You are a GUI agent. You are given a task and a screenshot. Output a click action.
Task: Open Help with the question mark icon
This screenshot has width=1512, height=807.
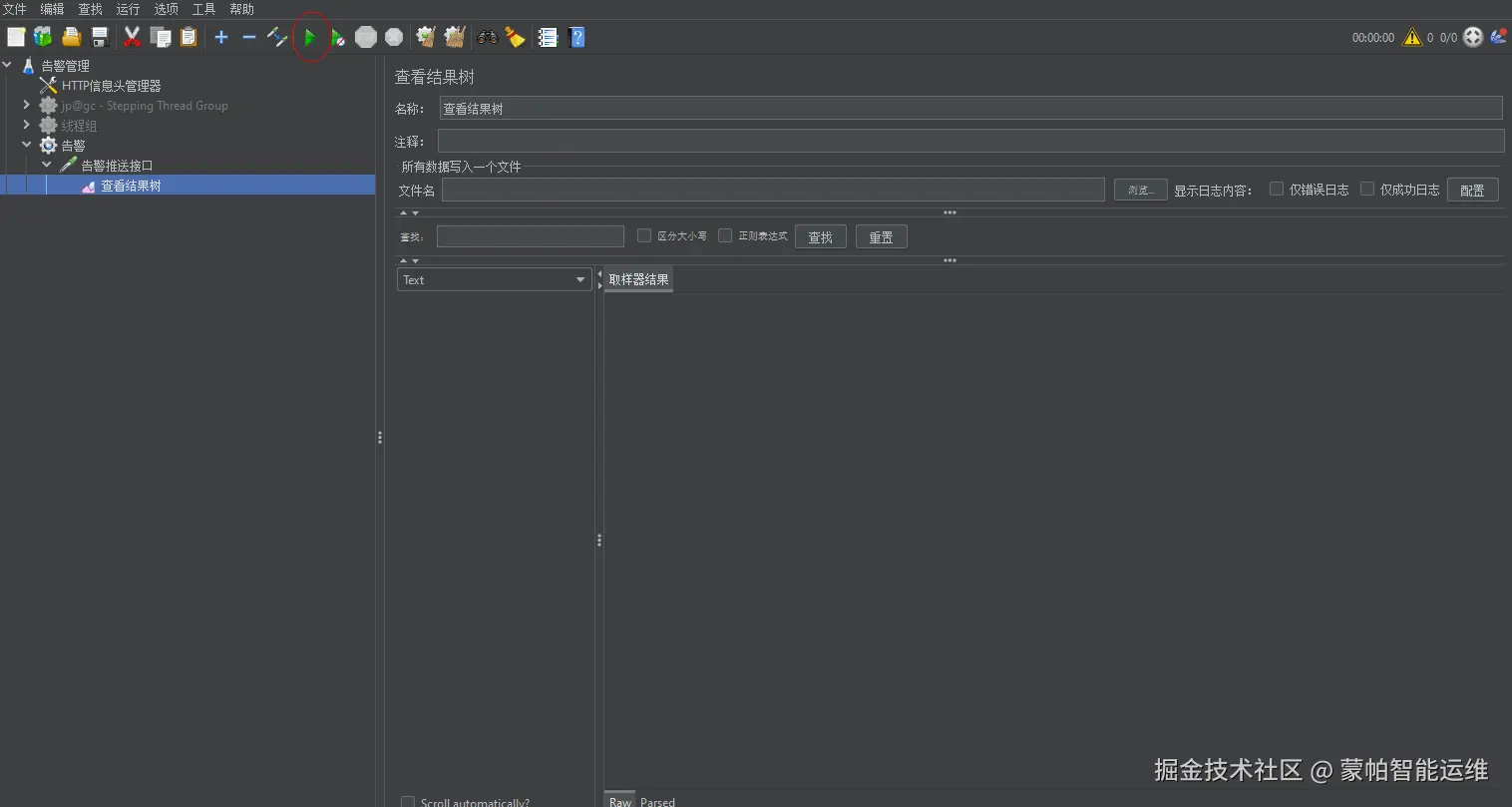coord(576,37)
